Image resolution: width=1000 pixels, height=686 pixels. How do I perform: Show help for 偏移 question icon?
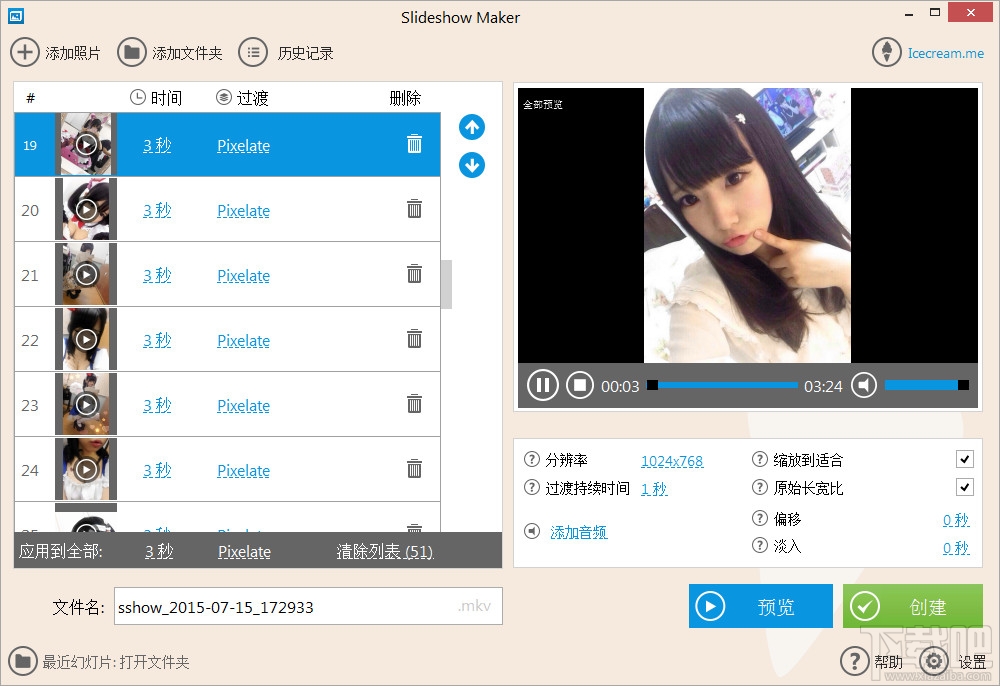[x=760, y=518]
